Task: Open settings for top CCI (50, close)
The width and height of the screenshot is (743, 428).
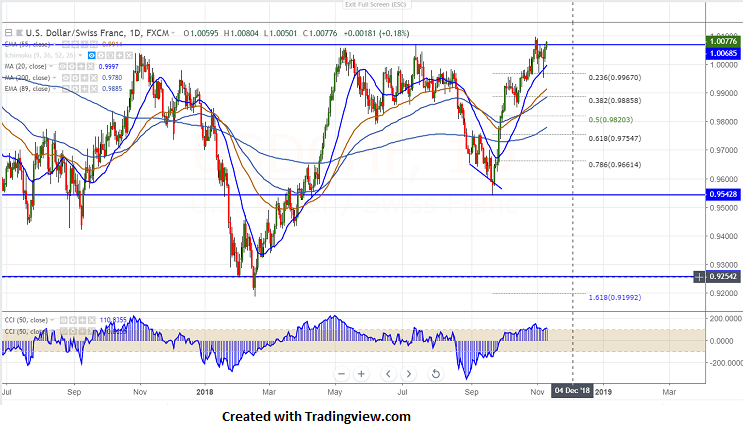Action: 73,320
